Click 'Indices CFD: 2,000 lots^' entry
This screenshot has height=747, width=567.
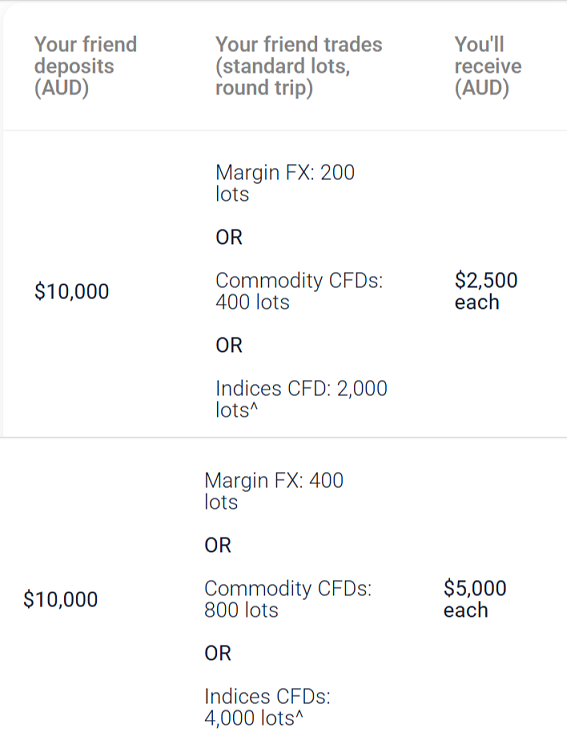coord(301,399)
